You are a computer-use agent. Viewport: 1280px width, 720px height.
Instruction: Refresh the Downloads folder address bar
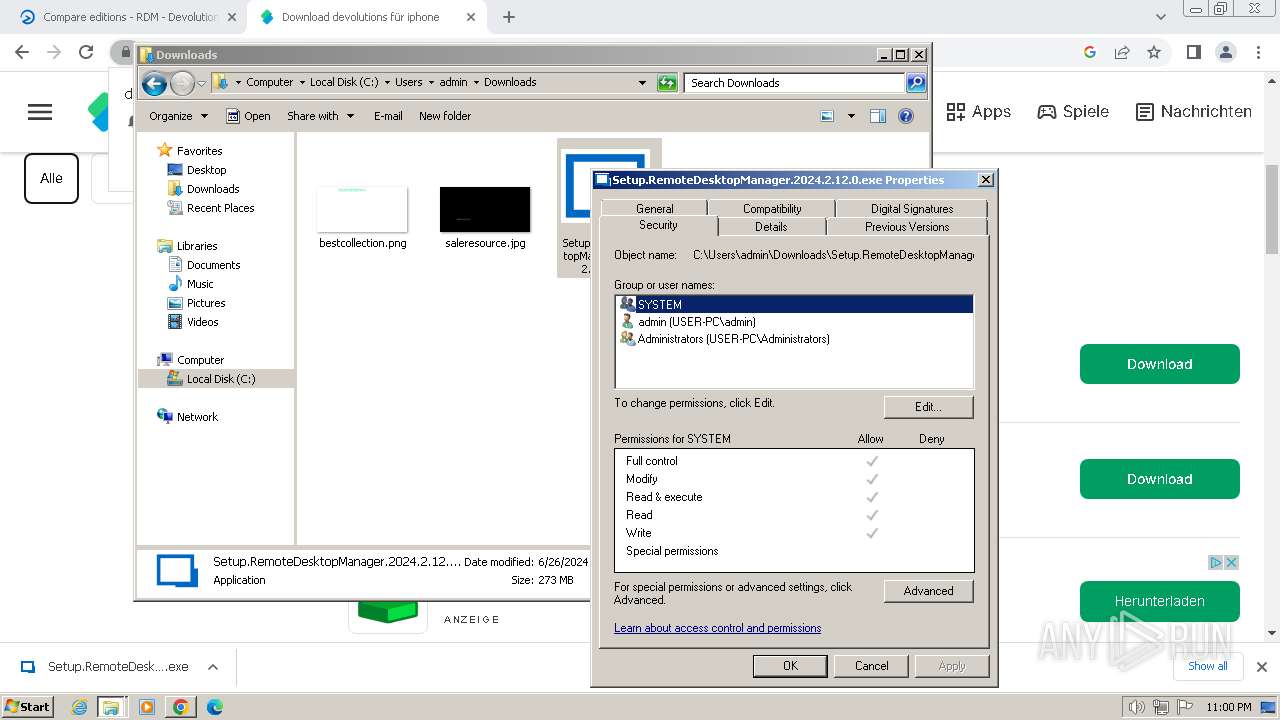pos(667,83)
